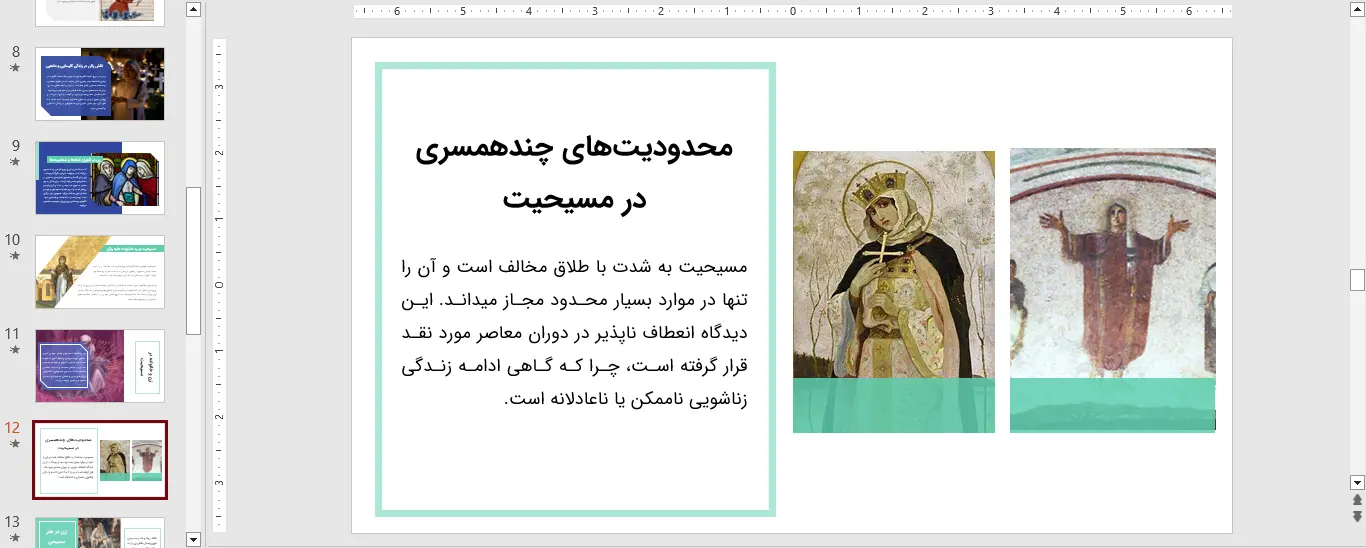Select slide 9 thumbnail with the stained glass image
The image size is (1366, 548).
point(100,178)
